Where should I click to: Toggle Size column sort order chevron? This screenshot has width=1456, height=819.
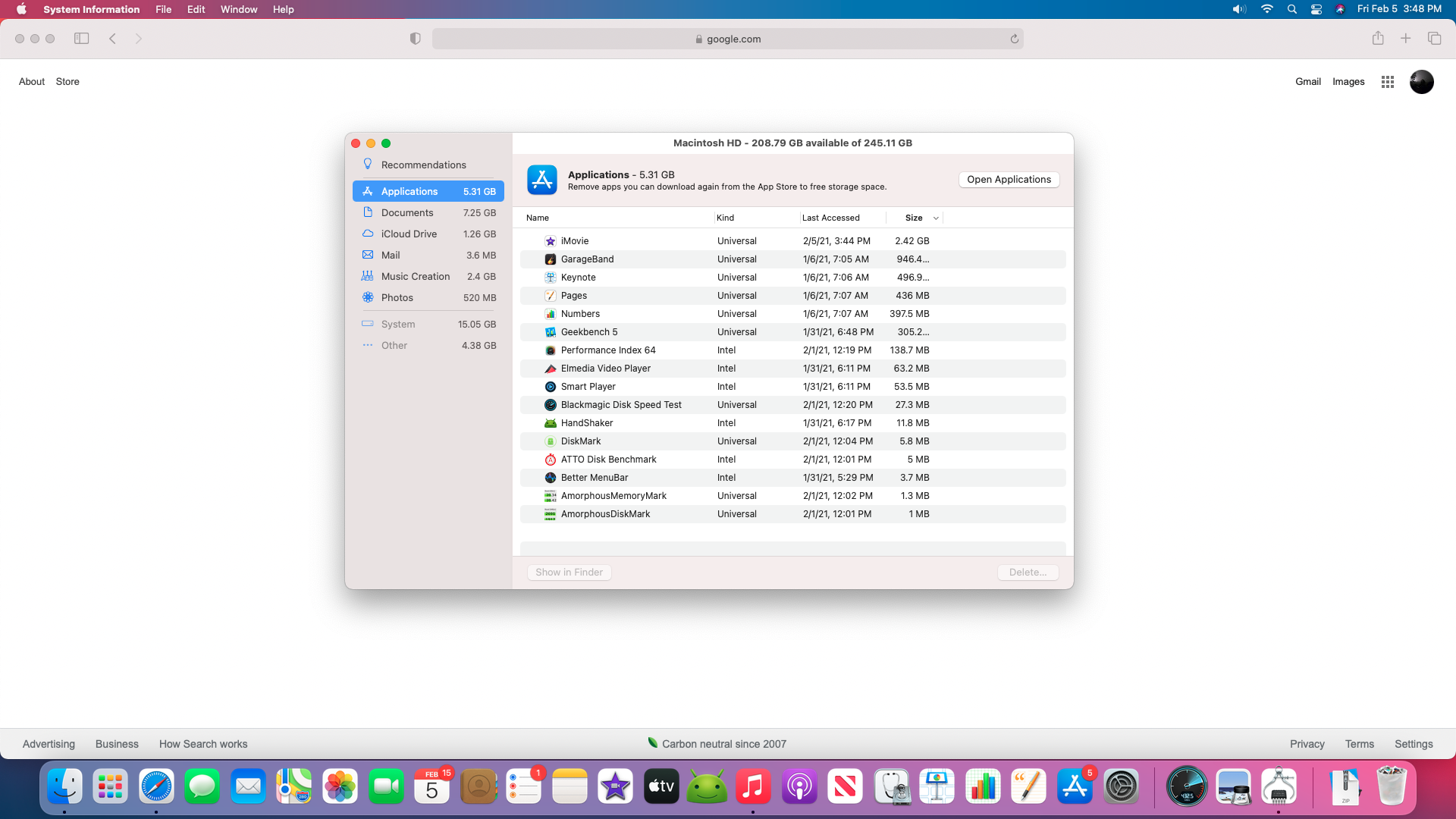click(x=936, y=218)
